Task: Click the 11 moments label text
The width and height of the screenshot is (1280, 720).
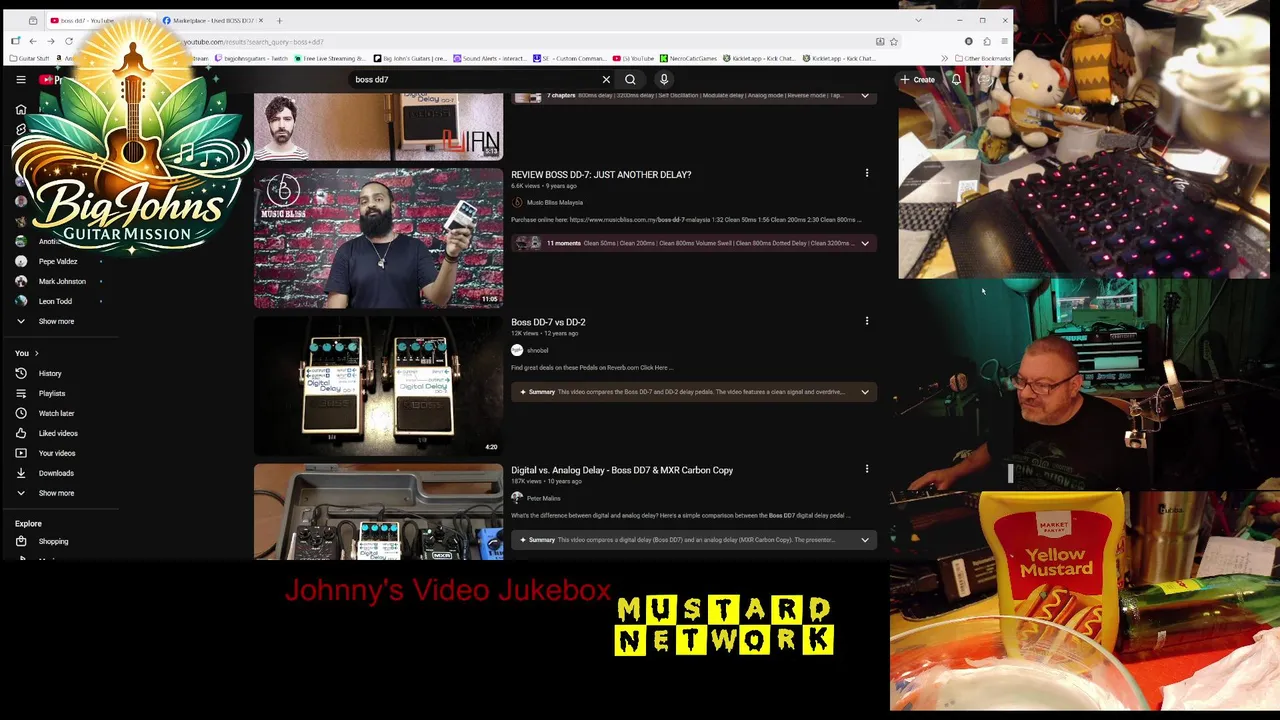Action: [x=563, y=243]
